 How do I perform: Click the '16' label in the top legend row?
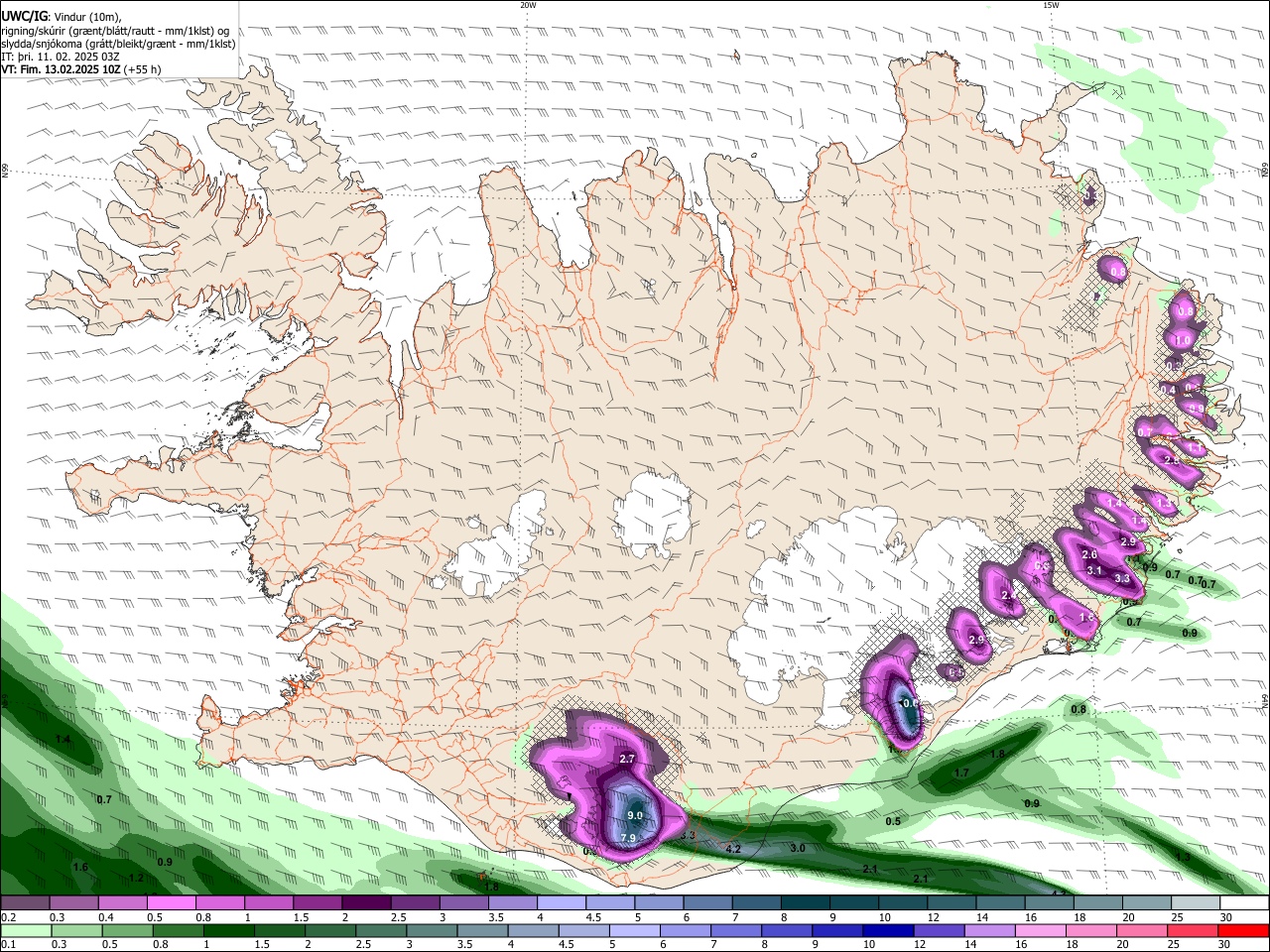(x=1032, y=917)
